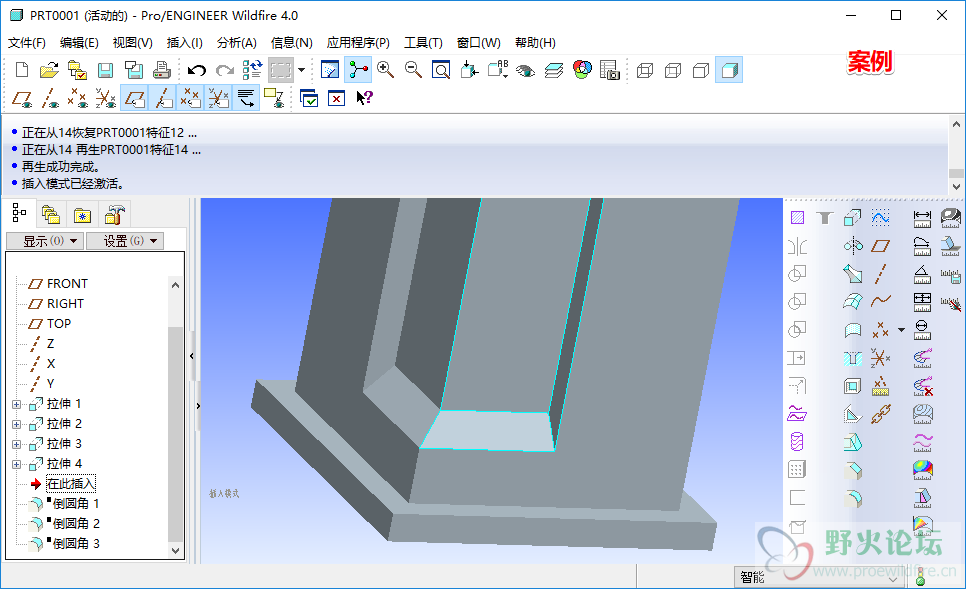The image size is (966, 589).
Task: Click the datum coordinate system tool
Action: [880, 358]
